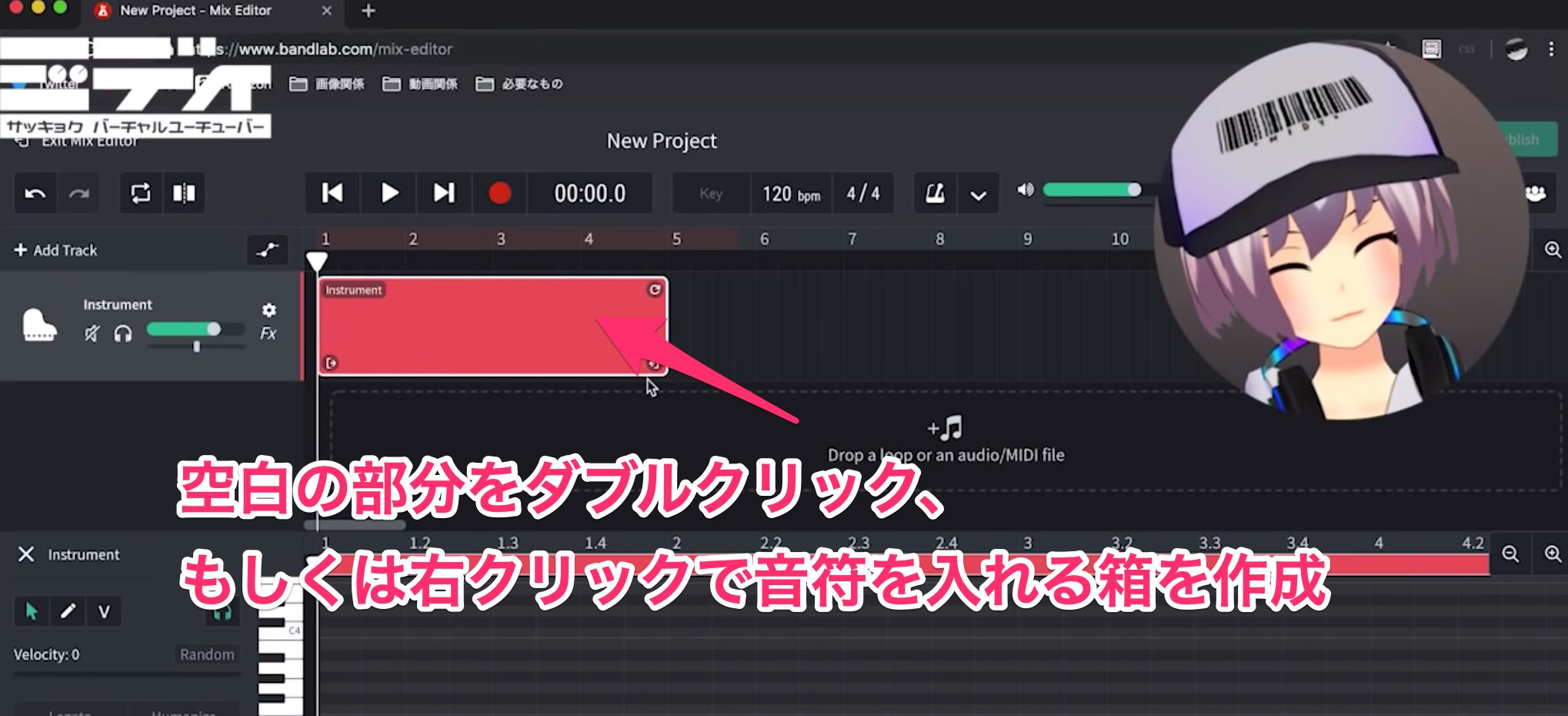This screenshot has height=716, width=1568.
Task: Select the red Instrument region
Action: click(492, 327)
